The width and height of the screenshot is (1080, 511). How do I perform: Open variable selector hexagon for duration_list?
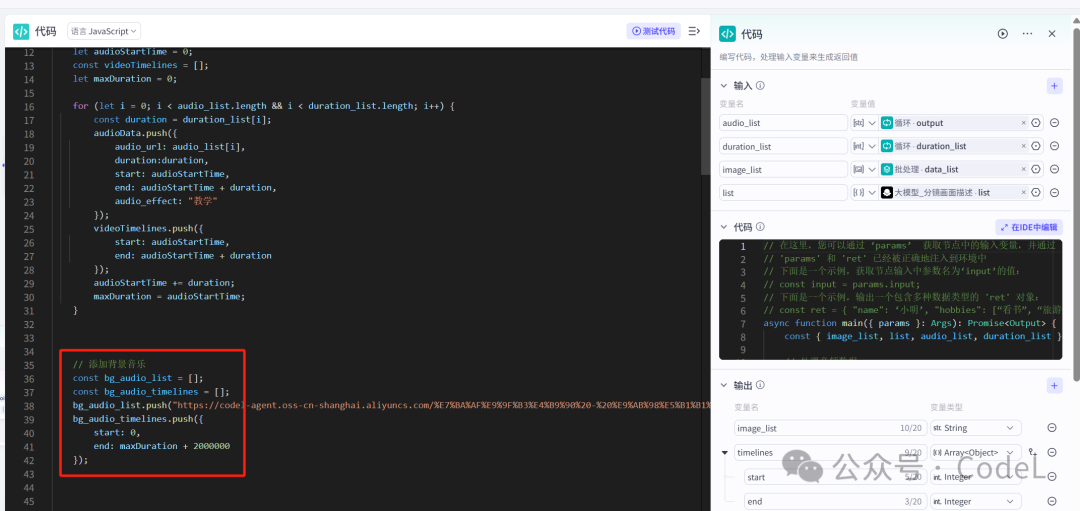1036,147
